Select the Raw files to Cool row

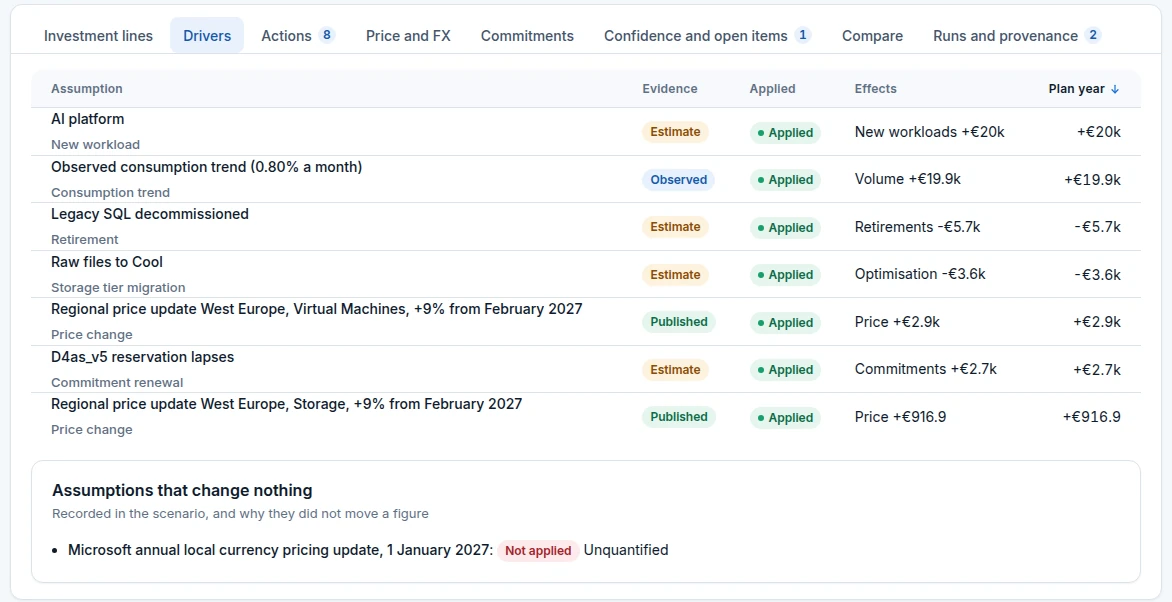pyautogui.click(x=586, y=274)
